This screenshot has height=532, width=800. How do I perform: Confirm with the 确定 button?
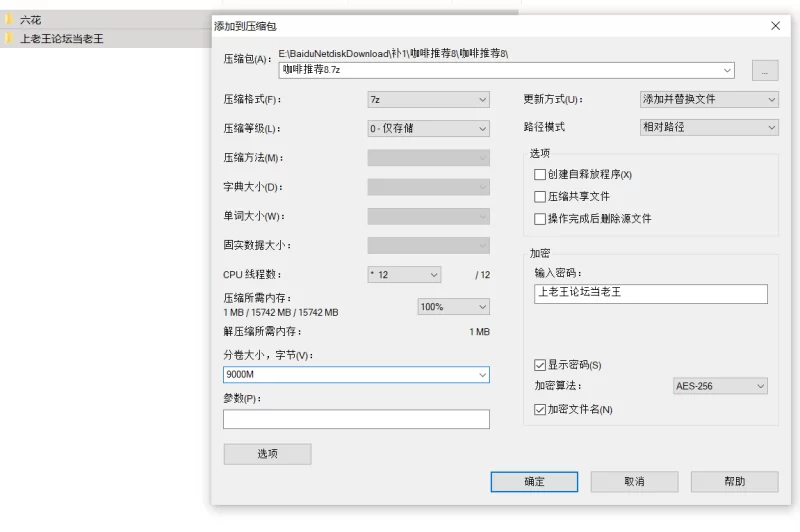pos(534,482)
